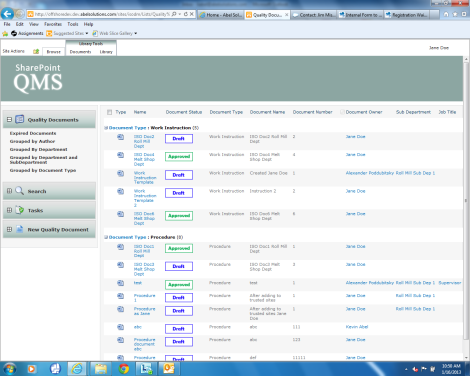The width and height of the screenshot is (470, 376).
Task: Click the SharePoint QMS banner logo
Action: click(38, 78)
